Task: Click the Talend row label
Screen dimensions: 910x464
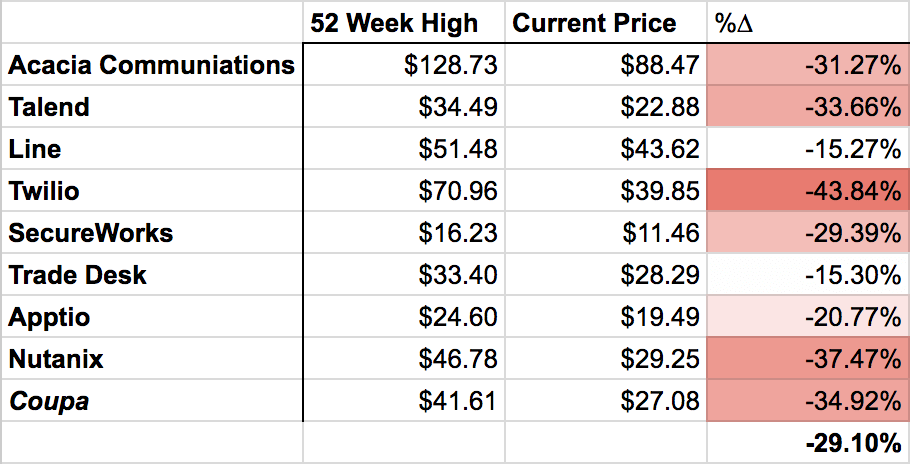Action: 152,106
